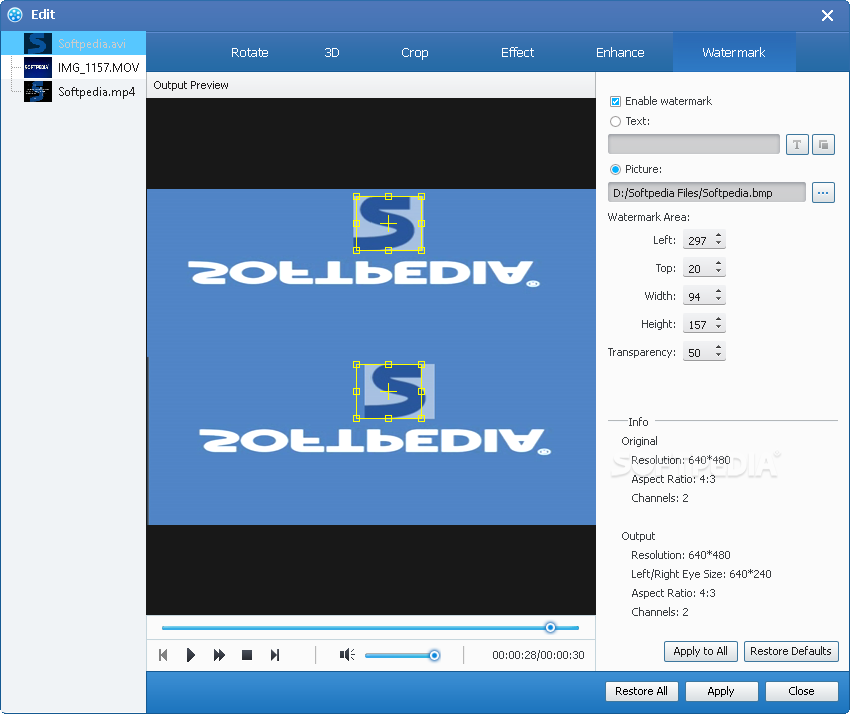
Task: Open the Crop tab
Action: pos(415,53)
